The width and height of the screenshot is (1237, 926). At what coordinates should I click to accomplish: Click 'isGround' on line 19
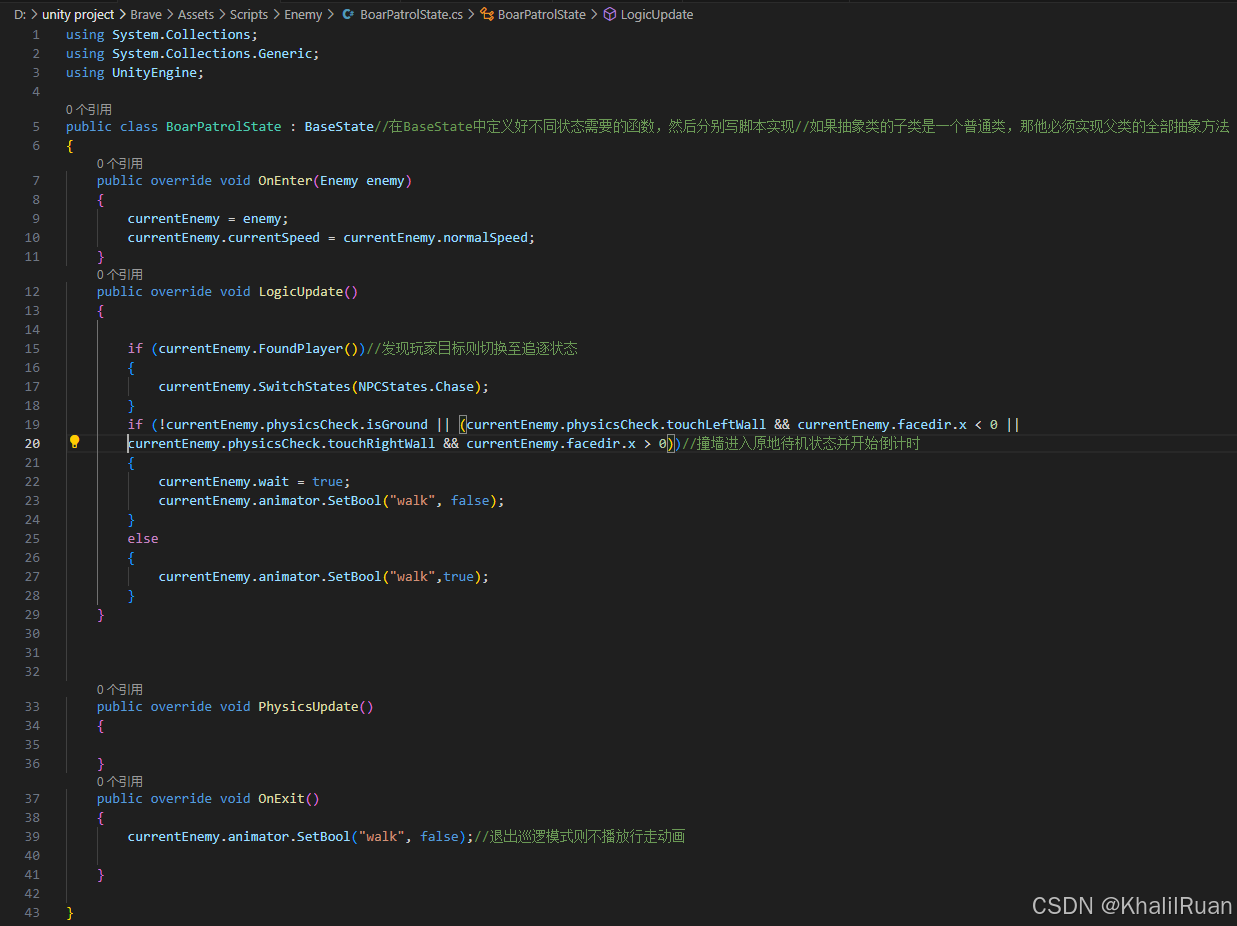click(x=397, y=424)
